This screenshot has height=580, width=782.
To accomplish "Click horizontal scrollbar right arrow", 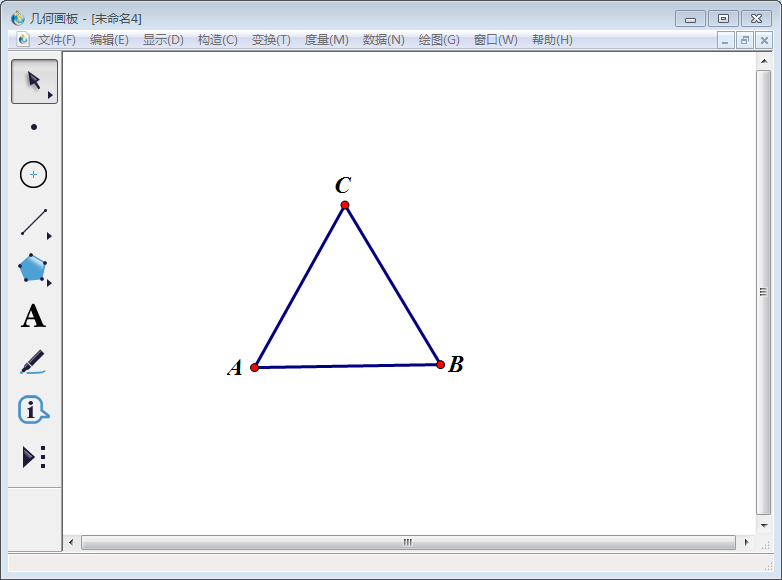I will click(746, 542).
